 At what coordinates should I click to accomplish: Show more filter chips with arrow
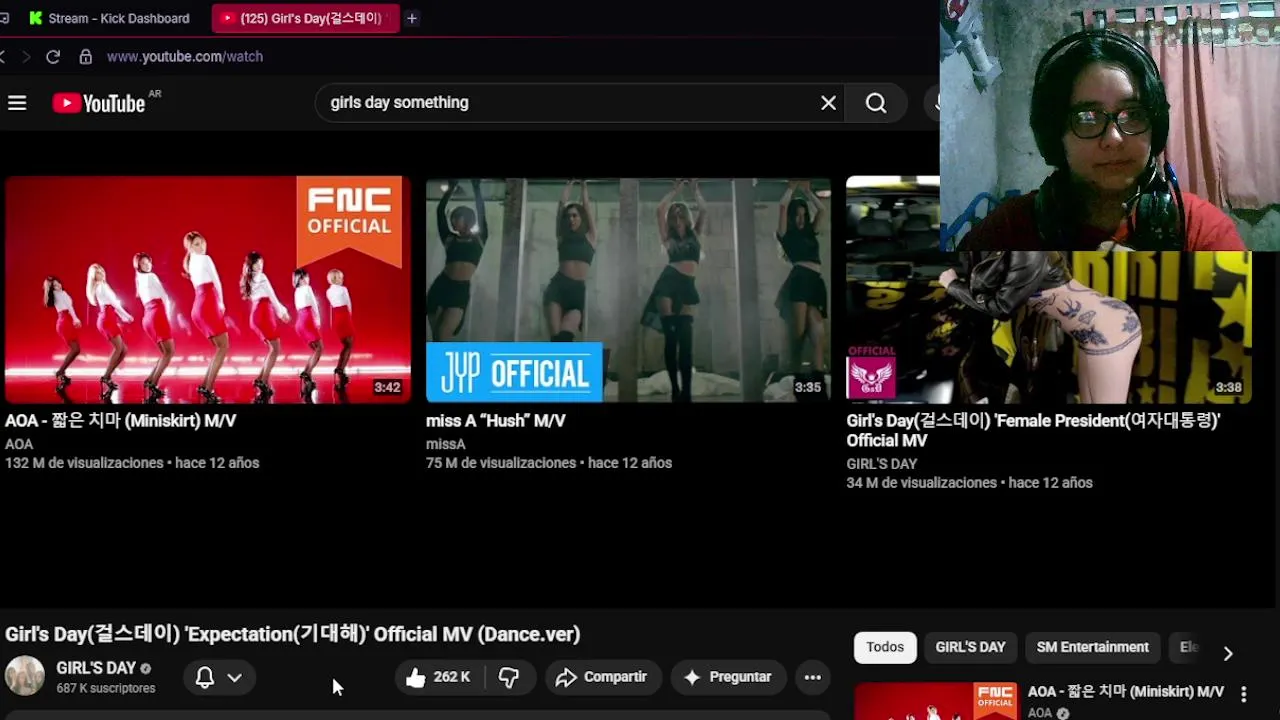tap(1228, 653)
